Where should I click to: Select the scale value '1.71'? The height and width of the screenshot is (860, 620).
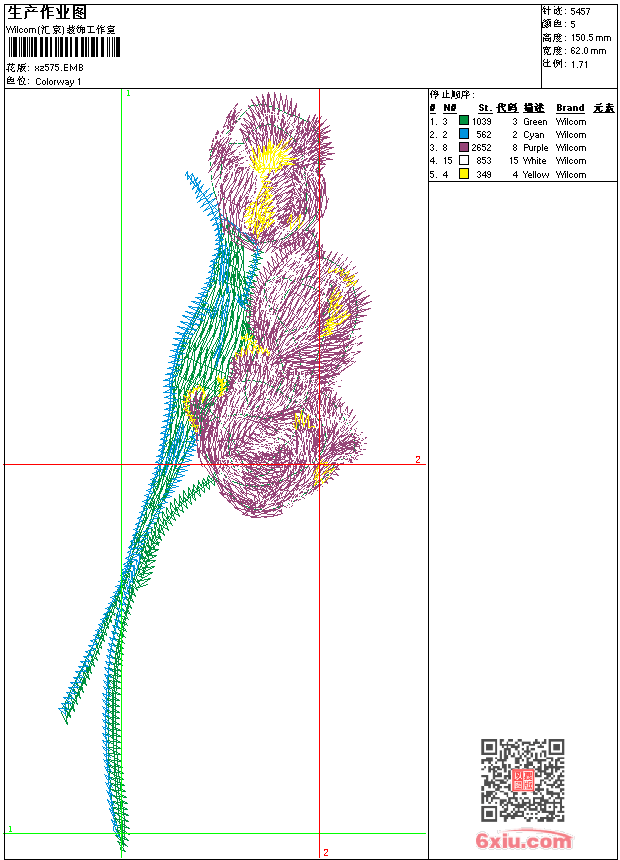[579, 64]
